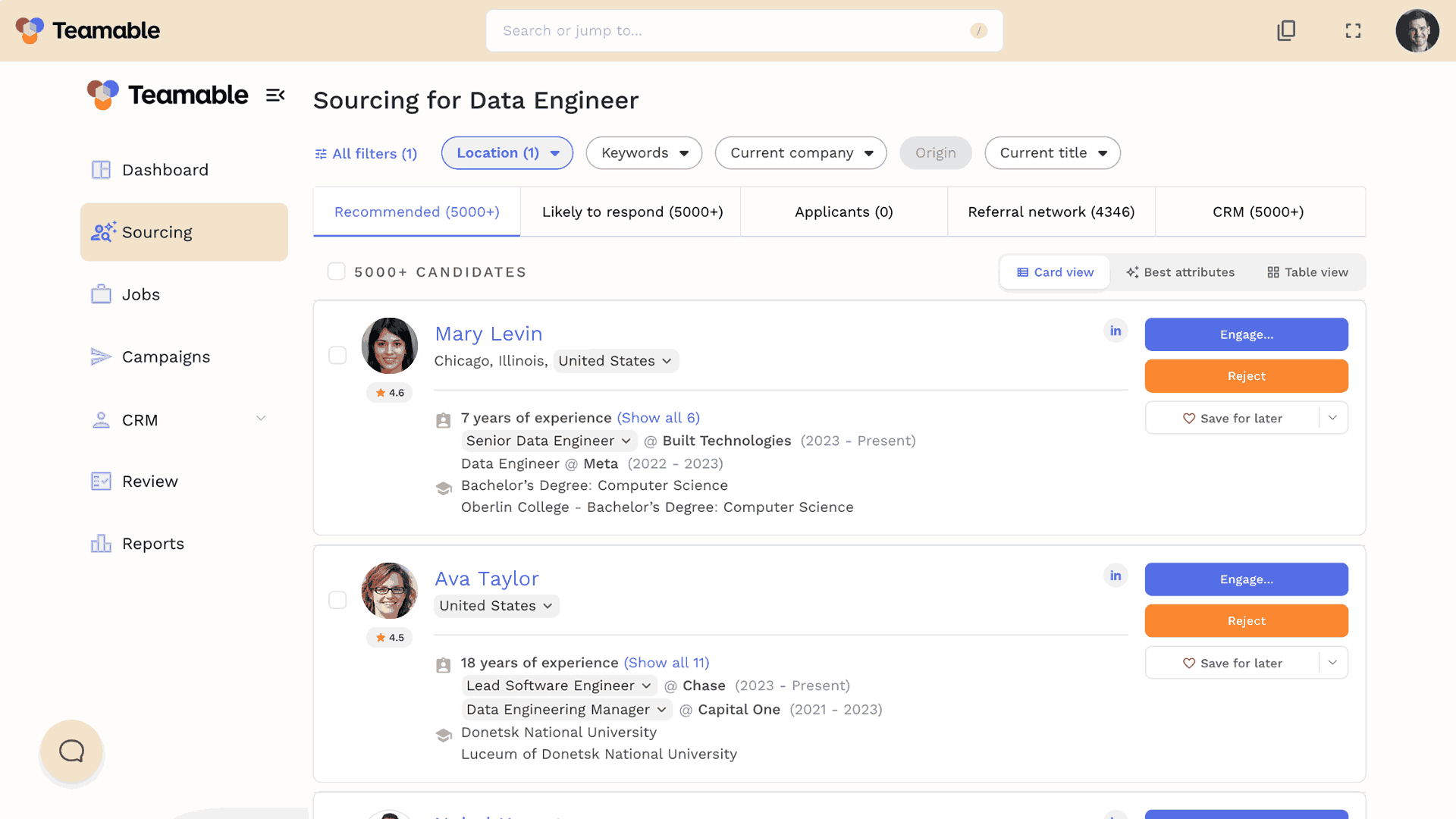Reject candidate Ava Taylor
Image resolution: width=1456 pixels, height=819 pixels.
coord(1246,621)
